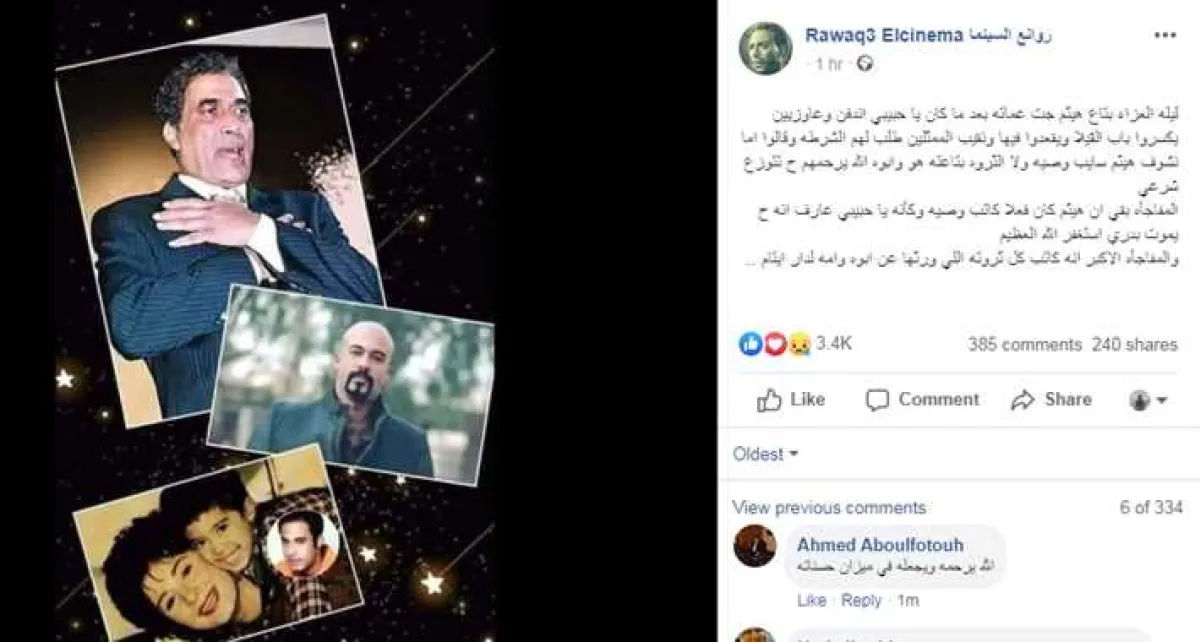Open the post options three-dots menu
This screenshot has height=642, width=1200.
[x=1165, y=34]
